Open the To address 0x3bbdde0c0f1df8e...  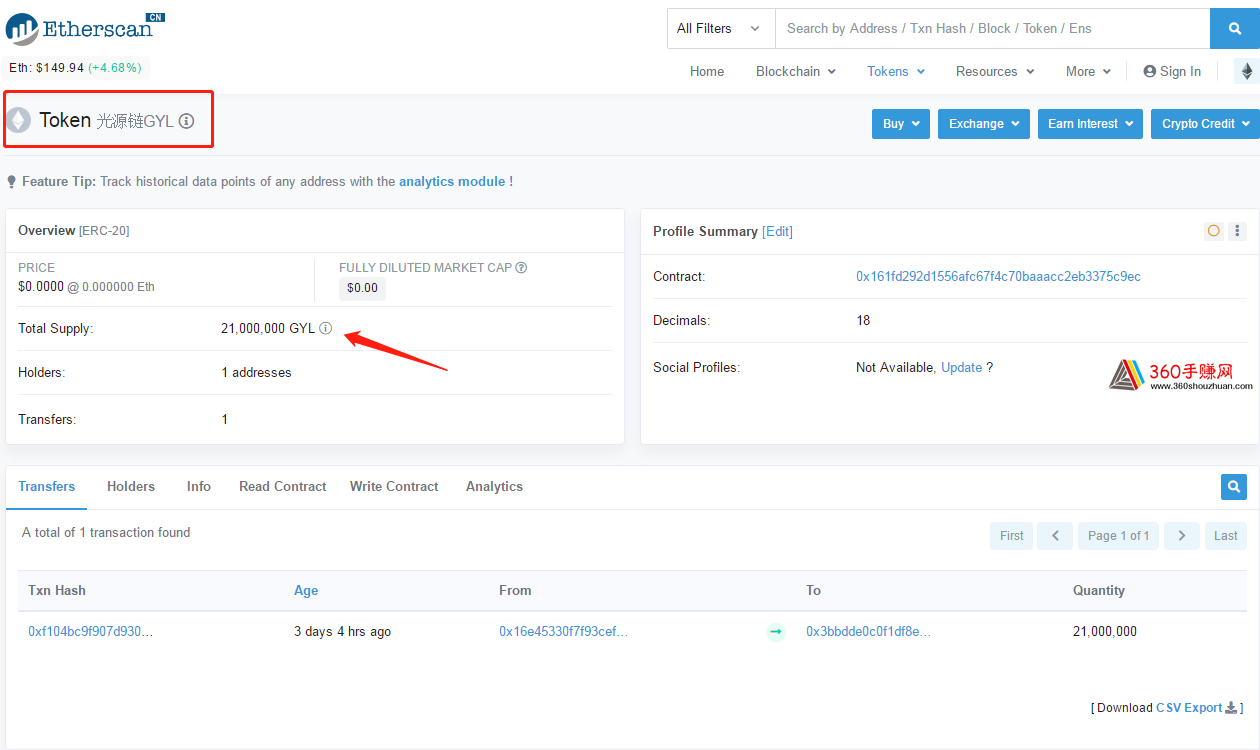[x=869, y=632]
